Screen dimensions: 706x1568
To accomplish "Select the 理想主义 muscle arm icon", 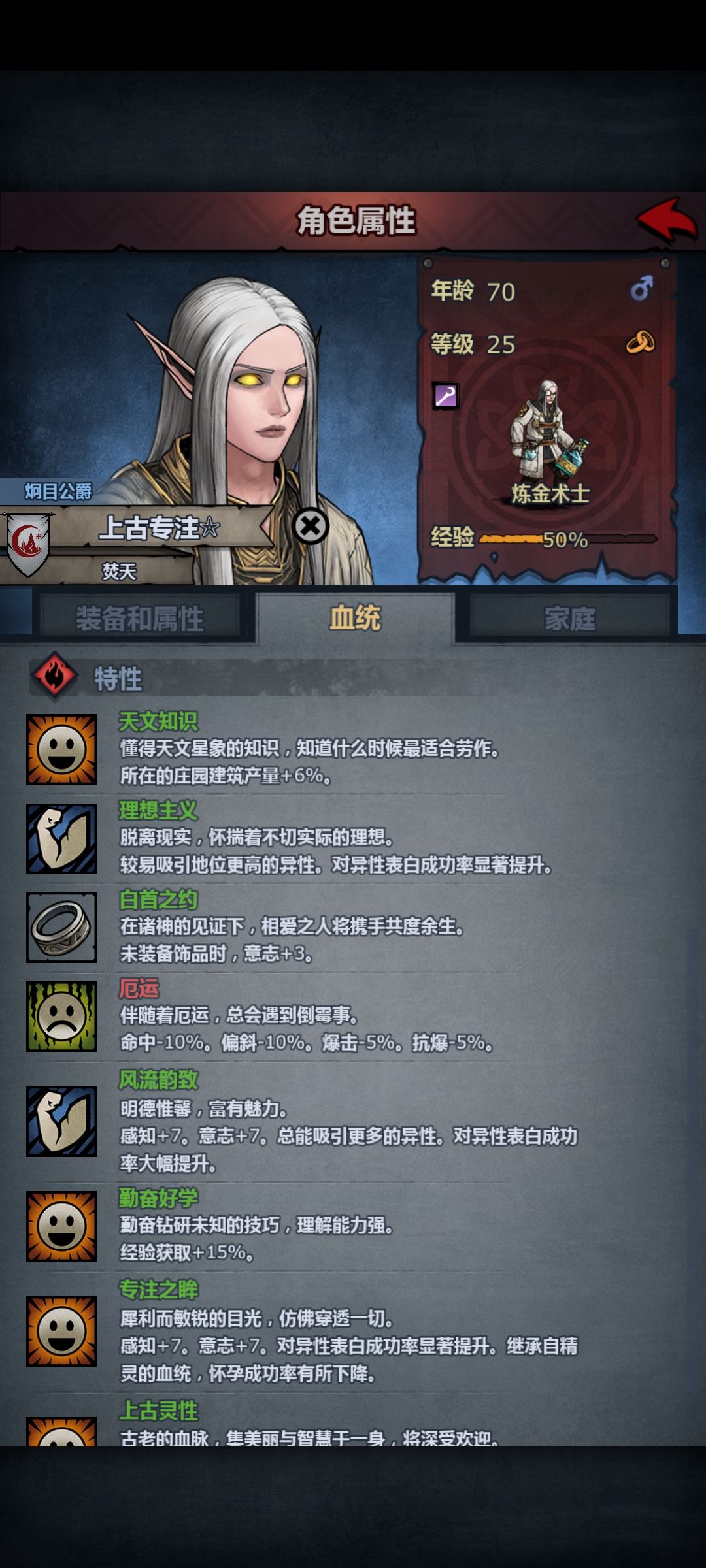I will 61,838.
